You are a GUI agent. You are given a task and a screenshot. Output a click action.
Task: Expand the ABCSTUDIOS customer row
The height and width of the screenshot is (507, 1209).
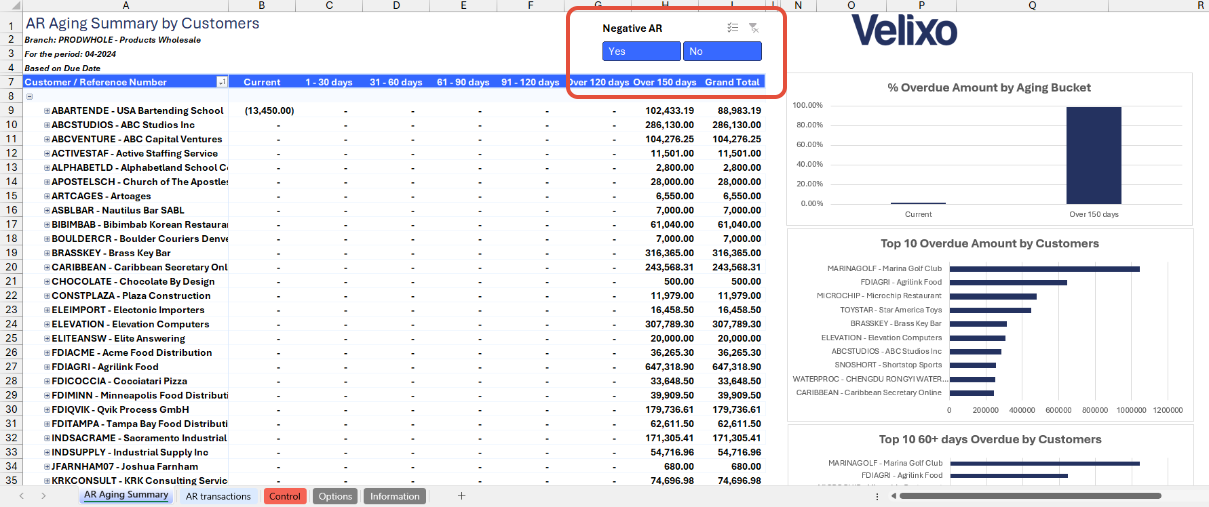pos(47,125)
